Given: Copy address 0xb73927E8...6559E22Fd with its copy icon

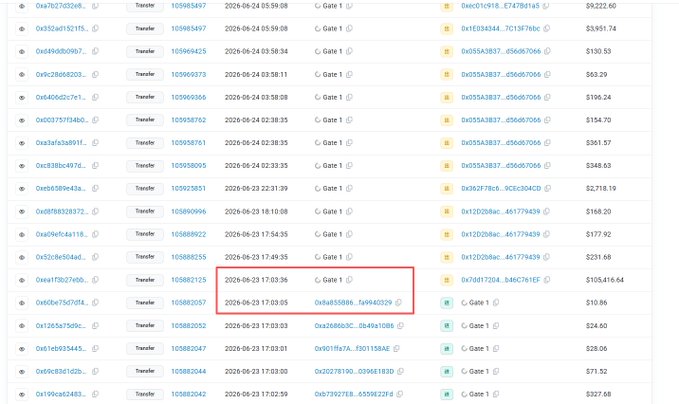Looking at the screenshot, I should coord(400,394).
